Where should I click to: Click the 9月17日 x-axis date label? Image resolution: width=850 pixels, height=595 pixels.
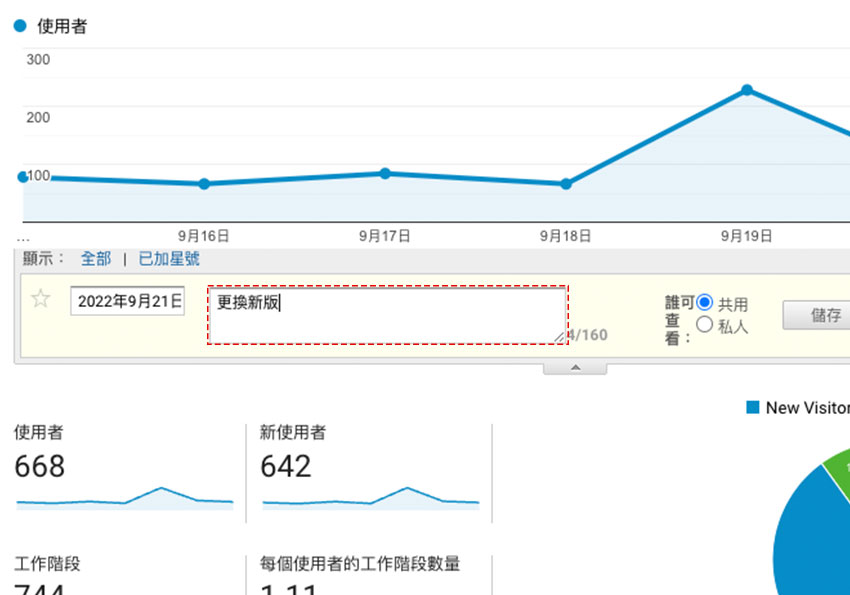pos(385,236)
